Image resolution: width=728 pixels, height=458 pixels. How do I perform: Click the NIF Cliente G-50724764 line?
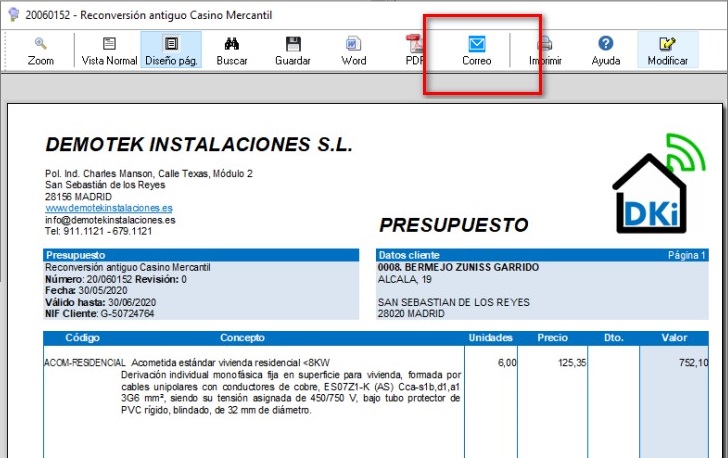click(99, 314)
